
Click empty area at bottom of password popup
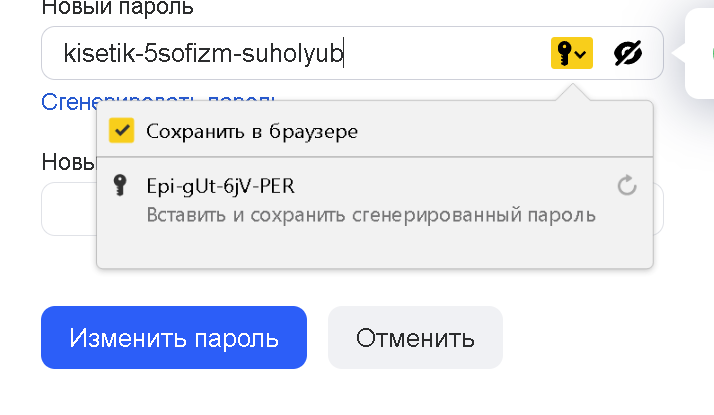(375, 249)
